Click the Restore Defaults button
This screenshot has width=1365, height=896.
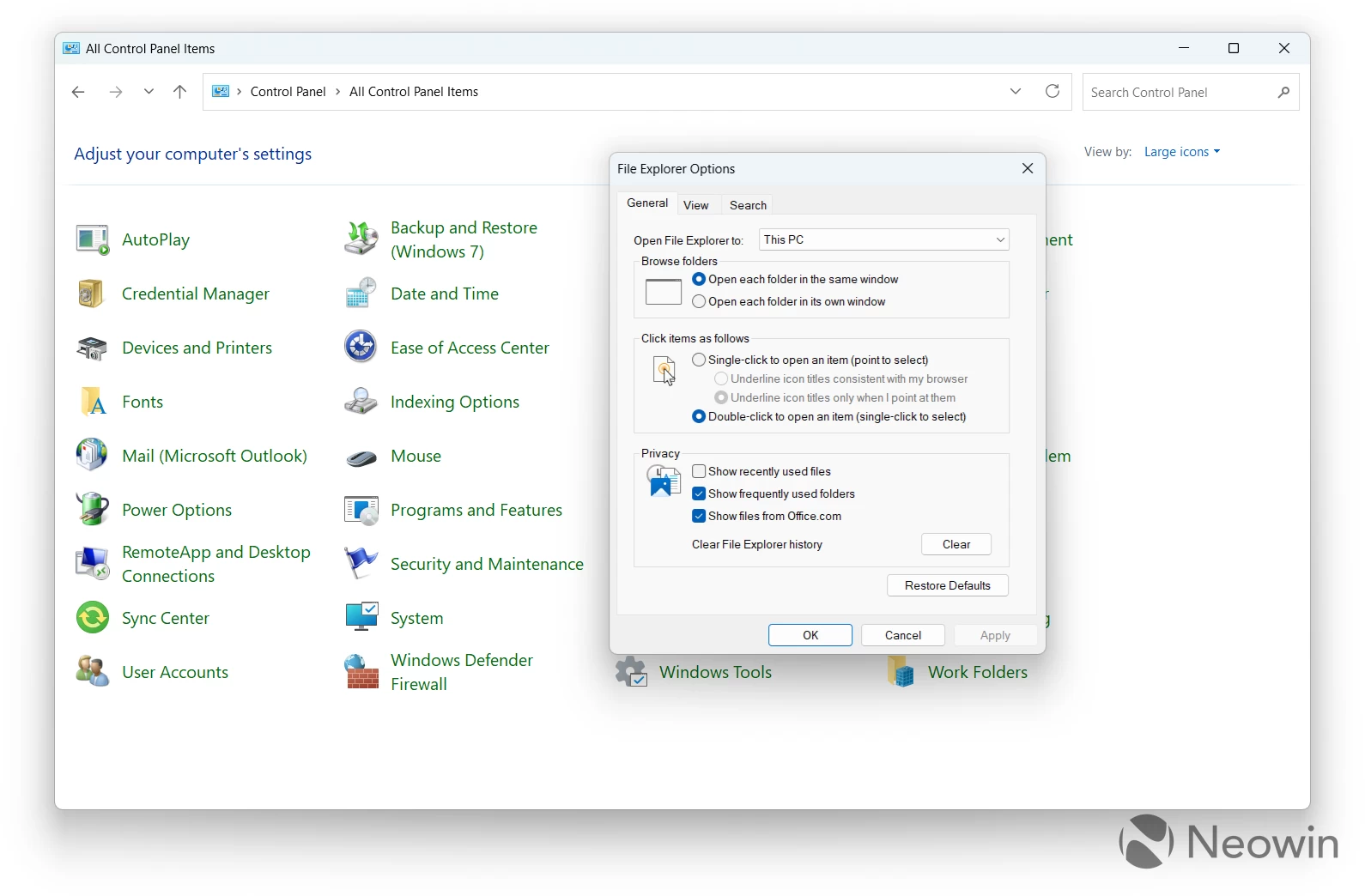click(947, 585)
